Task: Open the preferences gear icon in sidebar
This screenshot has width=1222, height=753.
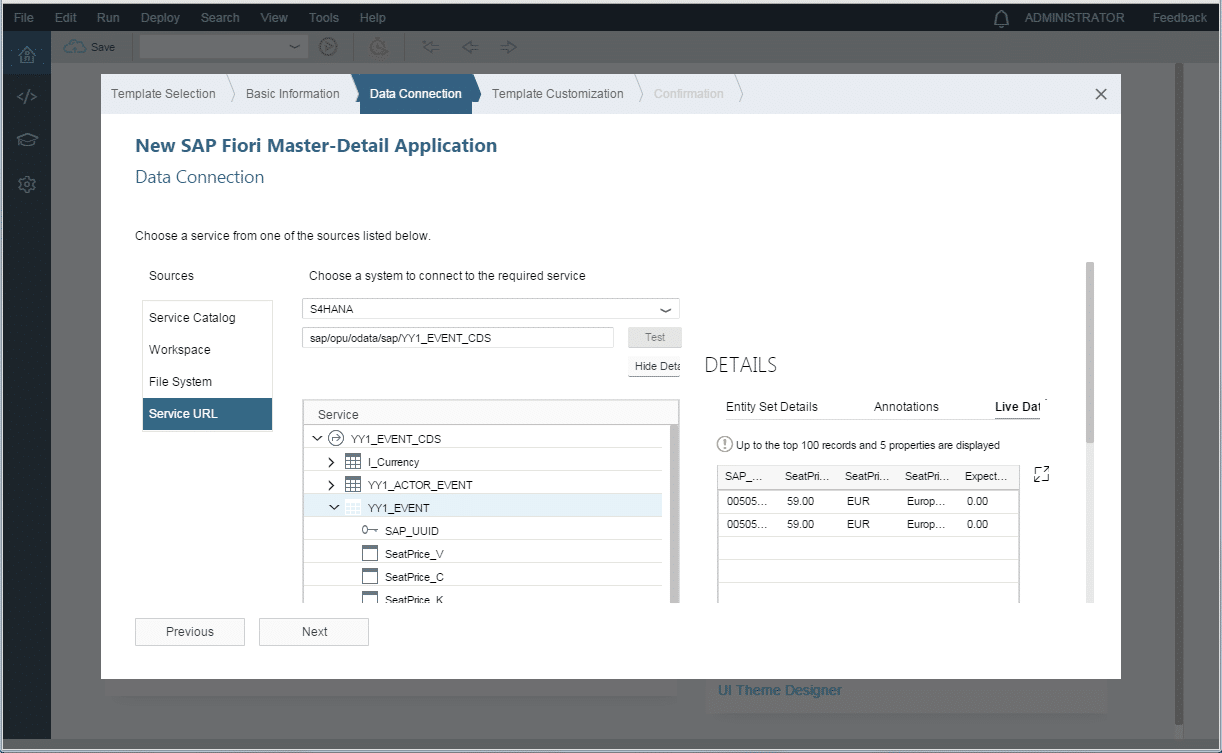Action: point(27,184)
